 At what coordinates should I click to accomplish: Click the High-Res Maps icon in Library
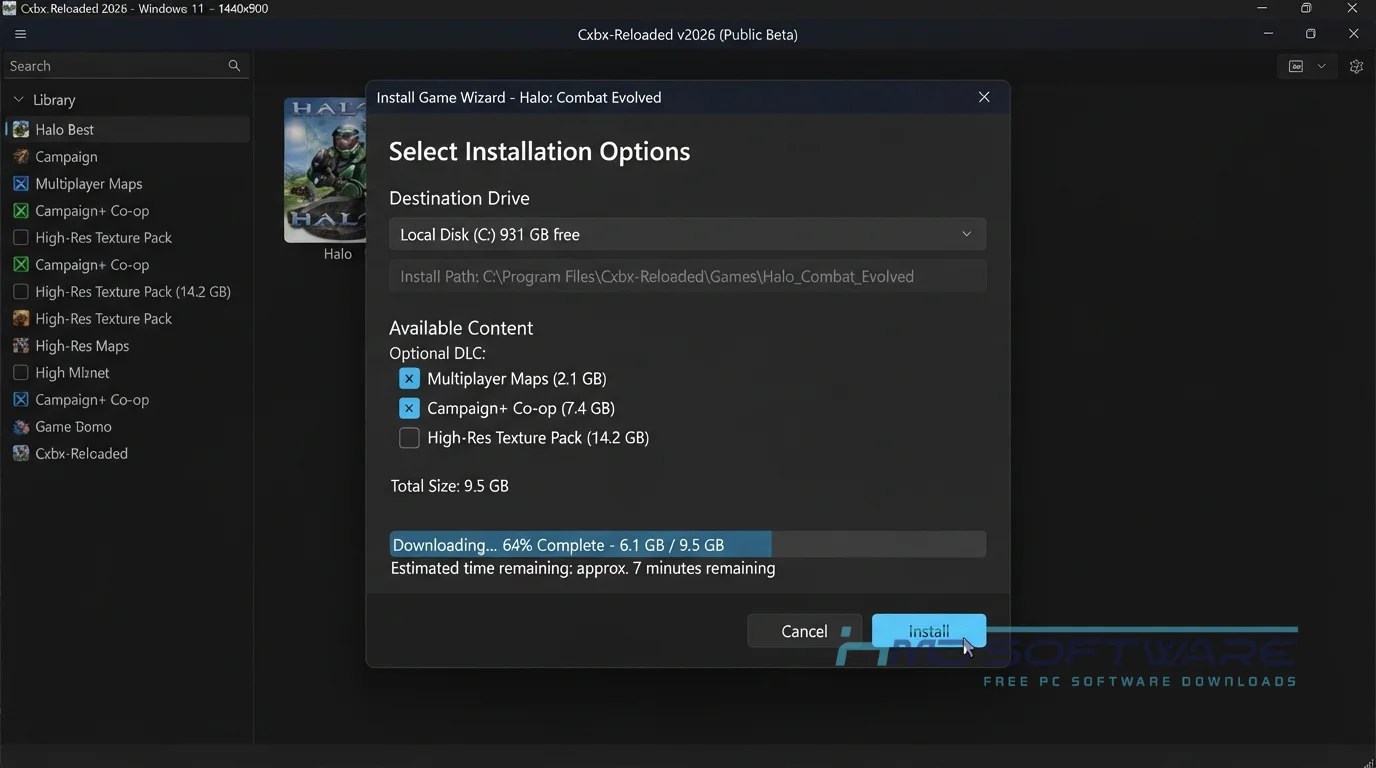click(21, 346)
